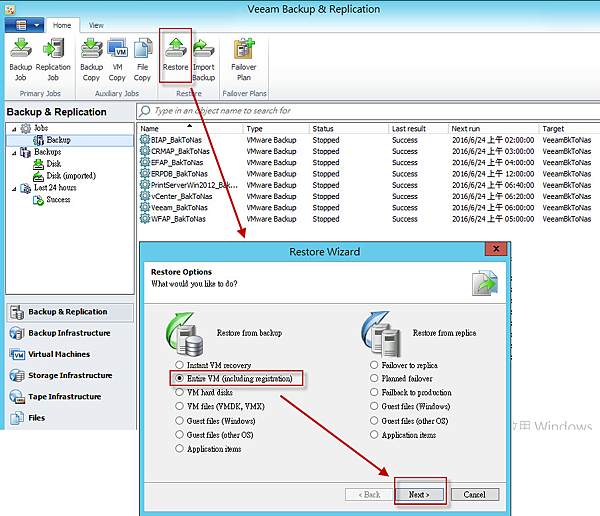
Task: Choose VM hard disks restore option
Action: click(179, 392)
